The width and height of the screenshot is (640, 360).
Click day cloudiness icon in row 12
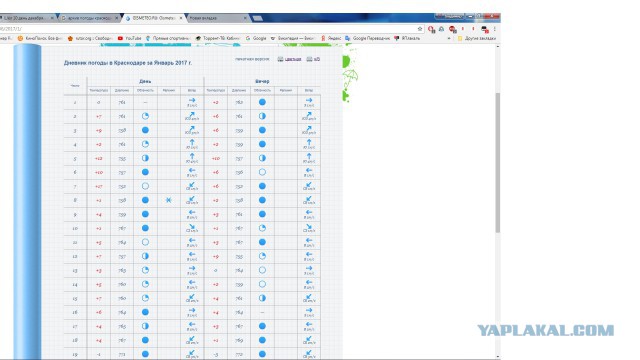[x=145, y=256]
